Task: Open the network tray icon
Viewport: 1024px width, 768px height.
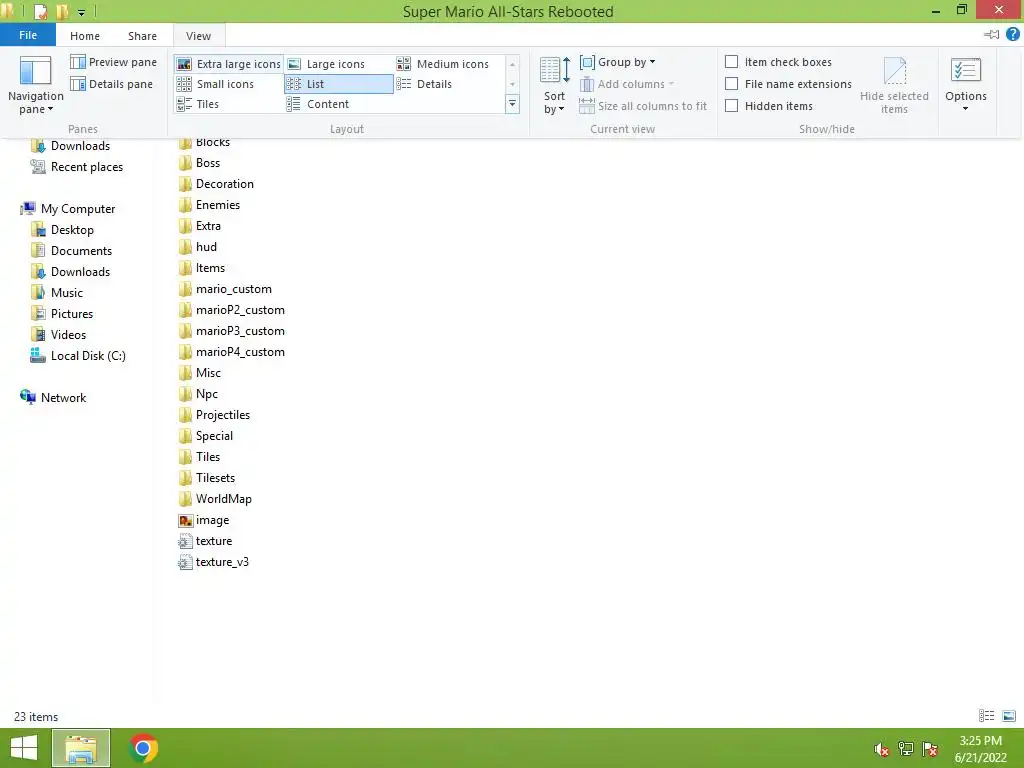Action: [906, 749]
